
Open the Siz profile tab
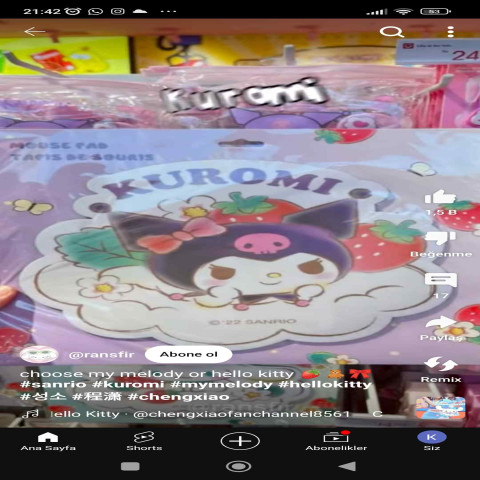[432, 441]
